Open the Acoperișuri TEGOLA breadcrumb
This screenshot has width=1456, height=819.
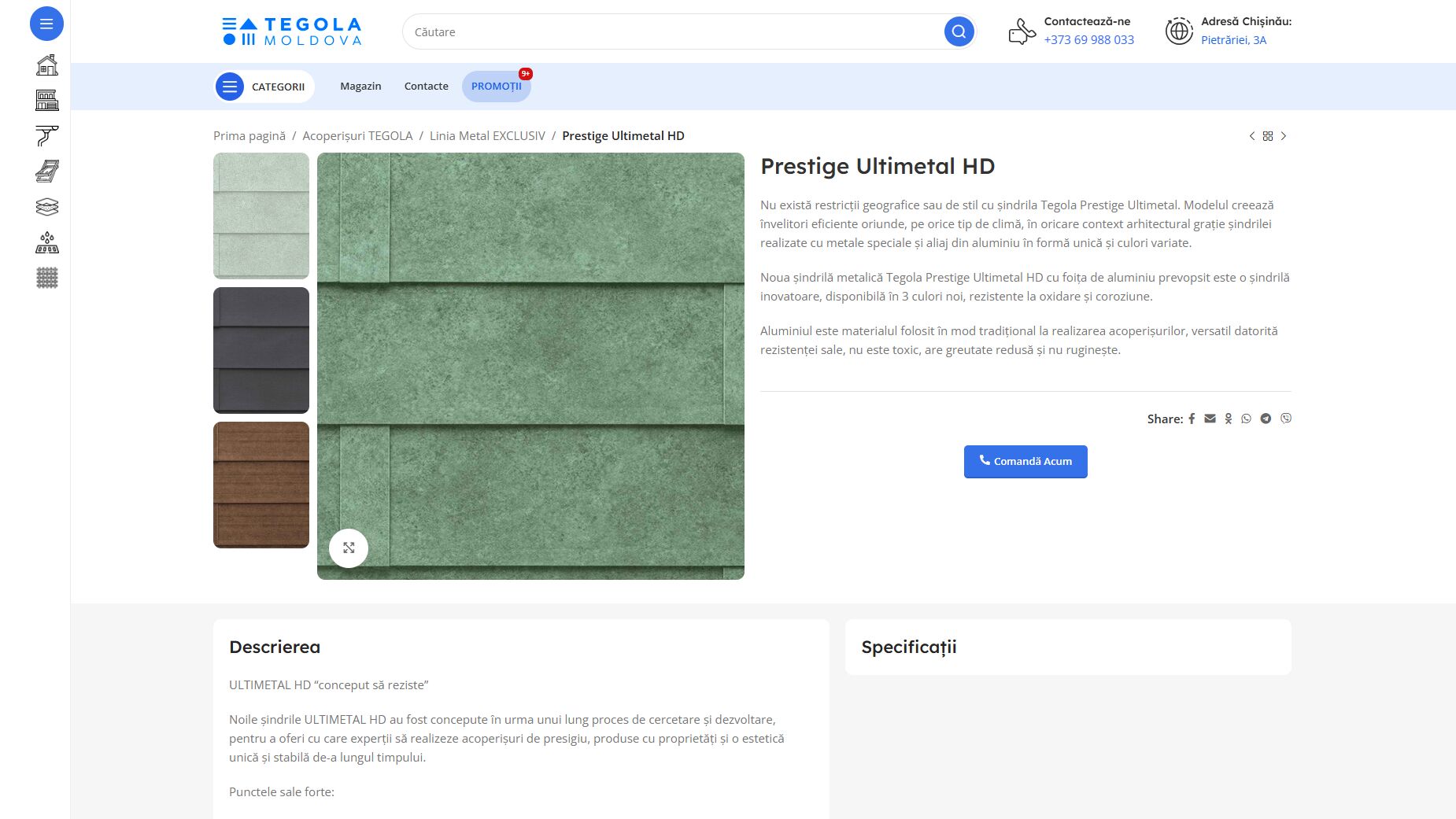pyautogui.click(x=357, y=136)
